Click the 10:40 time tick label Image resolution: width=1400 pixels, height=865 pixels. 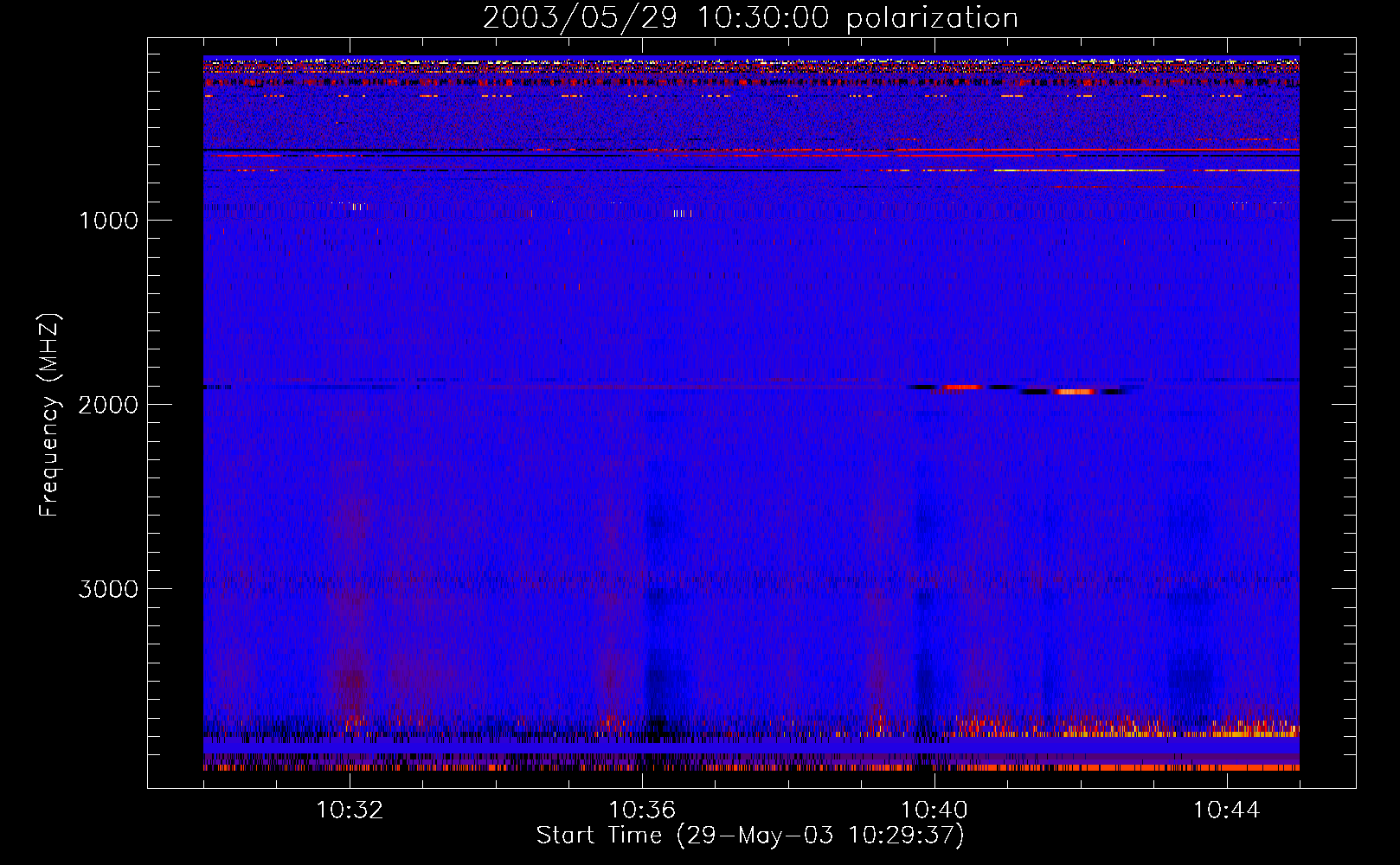934,811
